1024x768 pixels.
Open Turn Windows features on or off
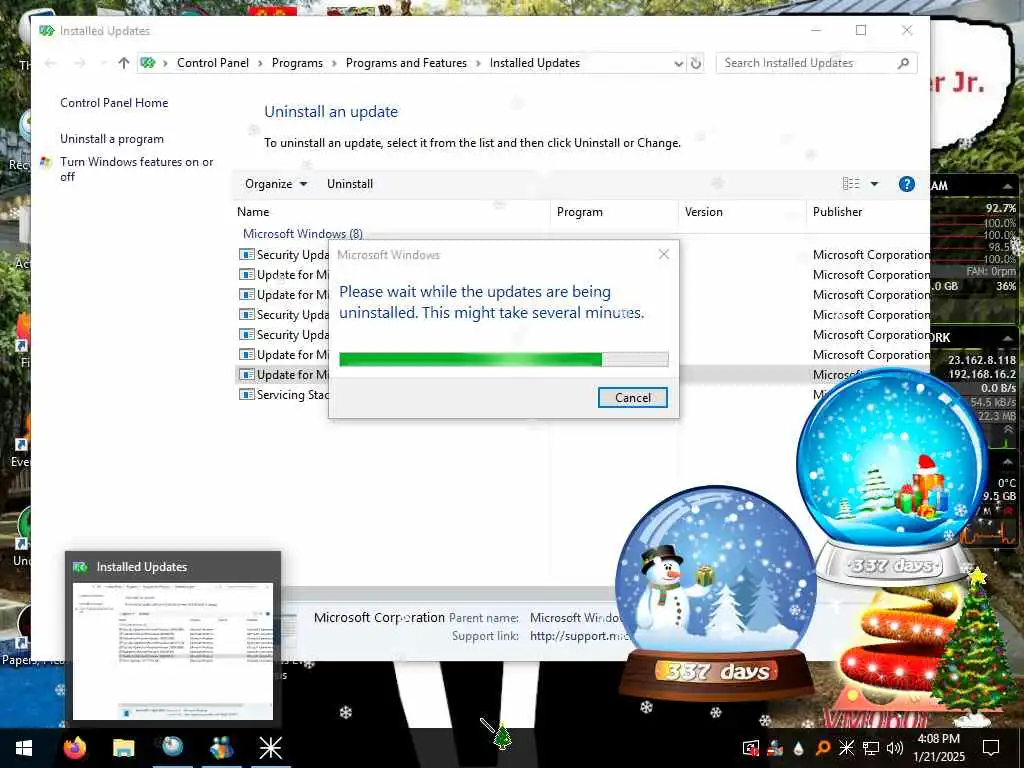pos(136,168)
